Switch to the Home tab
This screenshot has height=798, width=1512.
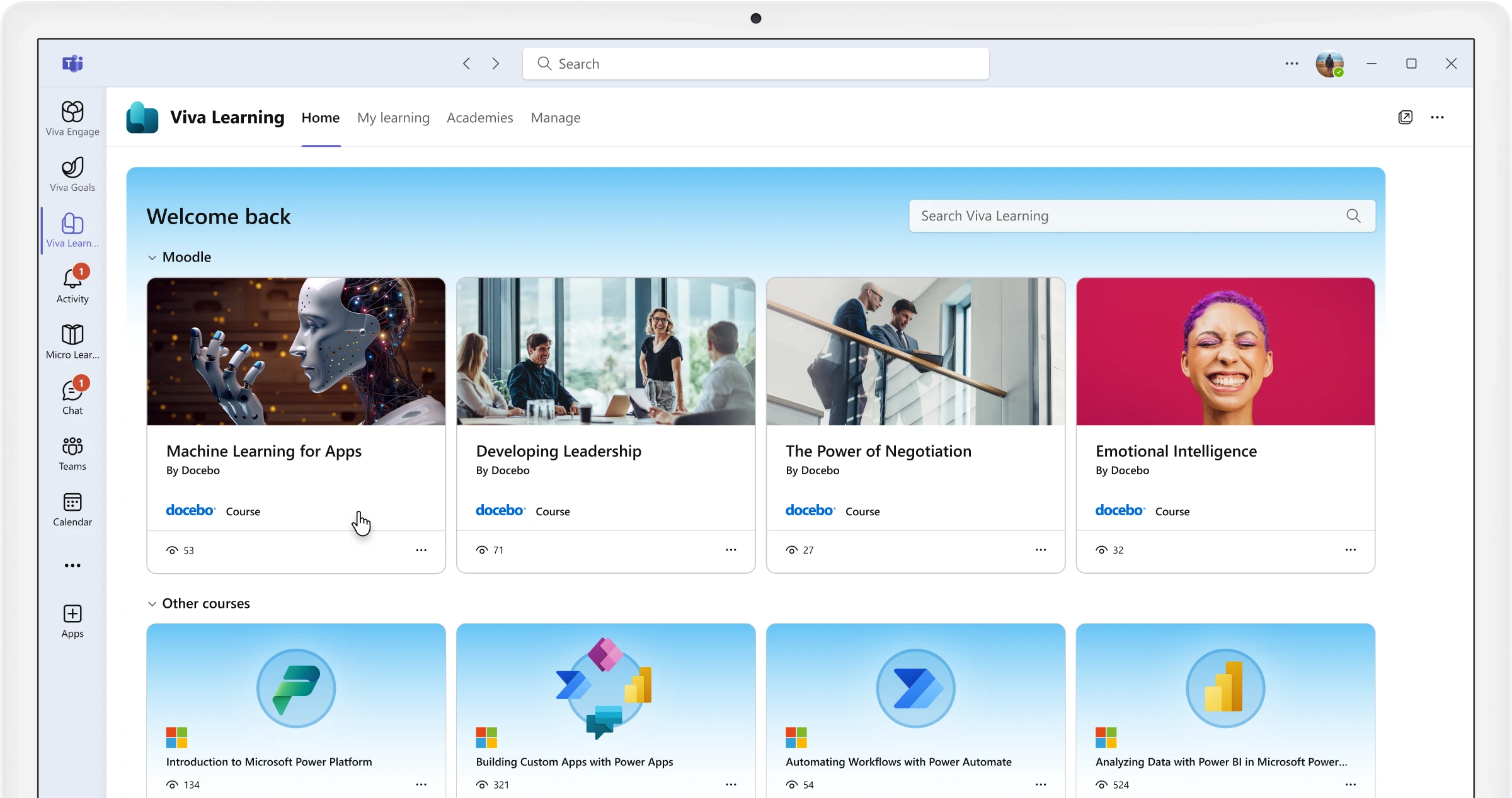pyautogui.click(x=321, y=118)
